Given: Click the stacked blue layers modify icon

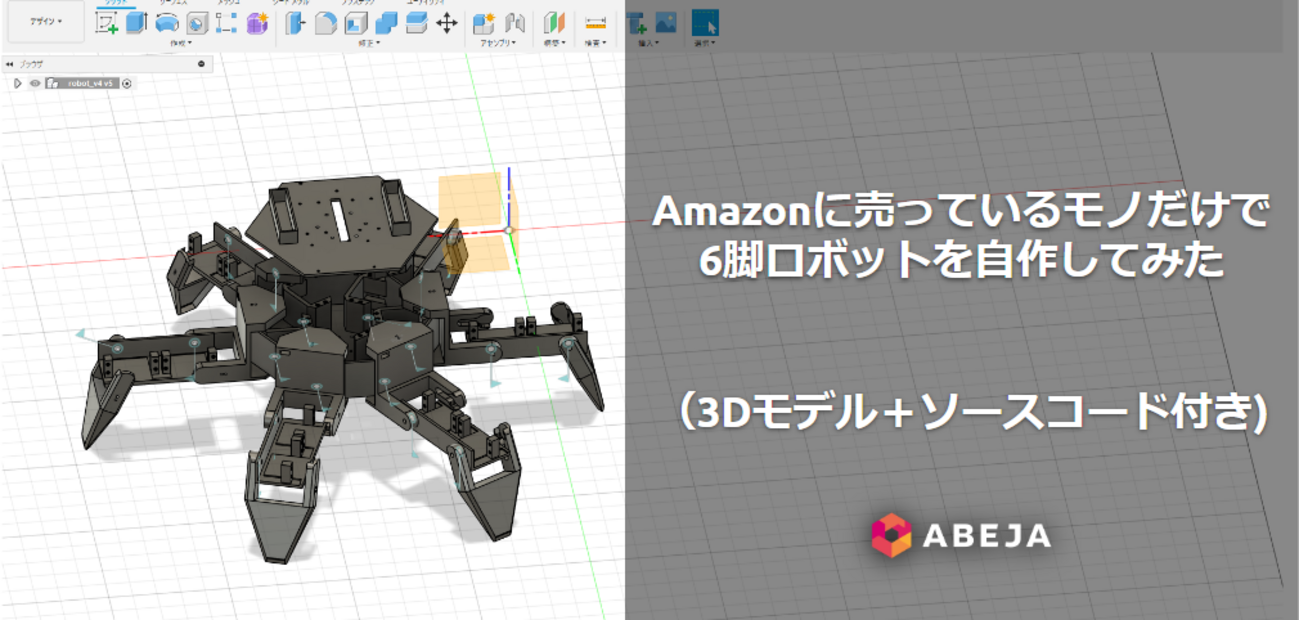Looking at the screenshot, I should click(x=416, y=23).
